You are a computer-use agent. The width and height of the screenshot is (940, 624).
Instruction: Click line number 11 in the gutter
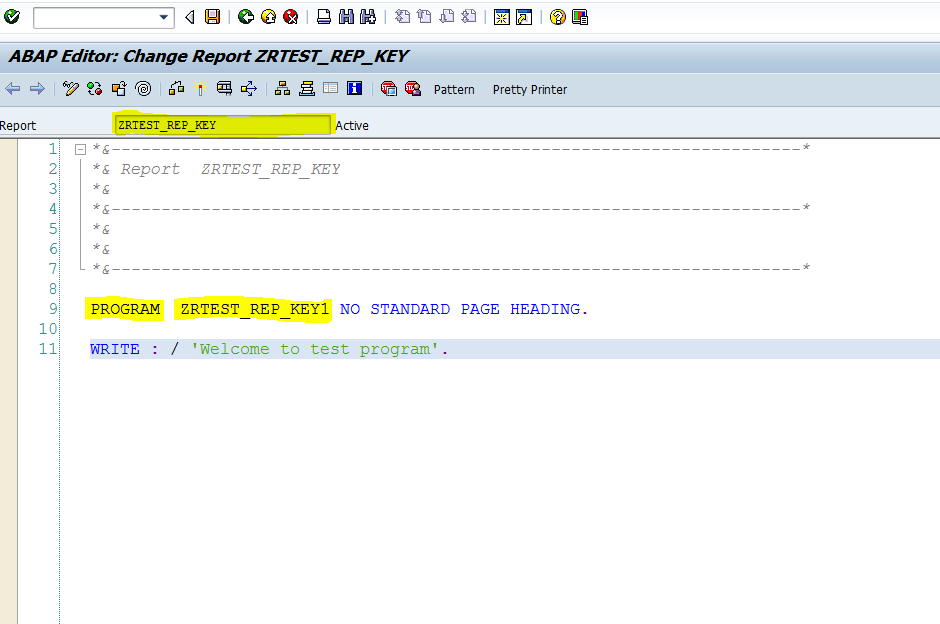pos(48,349)
